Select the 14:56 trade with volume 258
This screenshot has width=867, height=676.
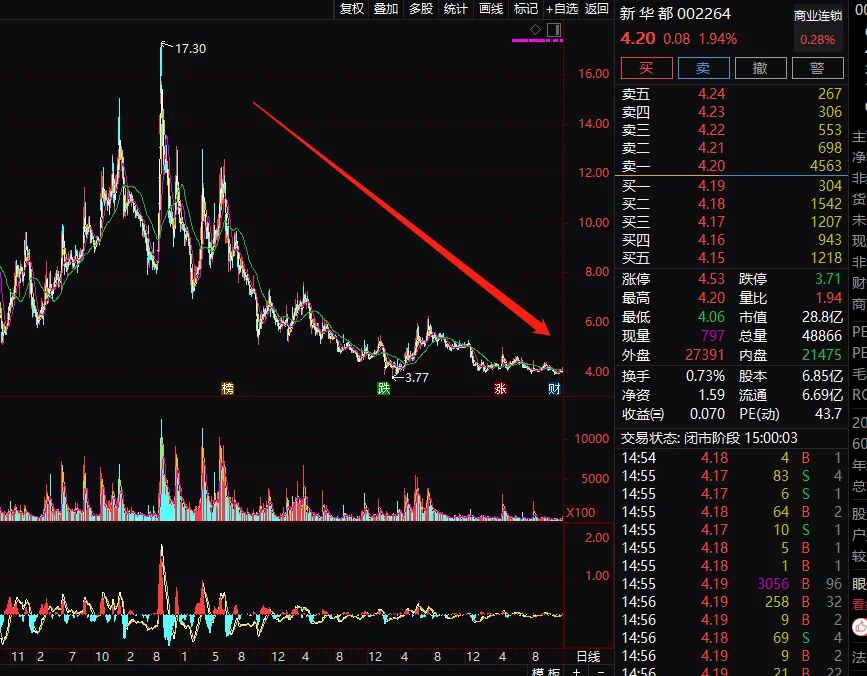731,601
